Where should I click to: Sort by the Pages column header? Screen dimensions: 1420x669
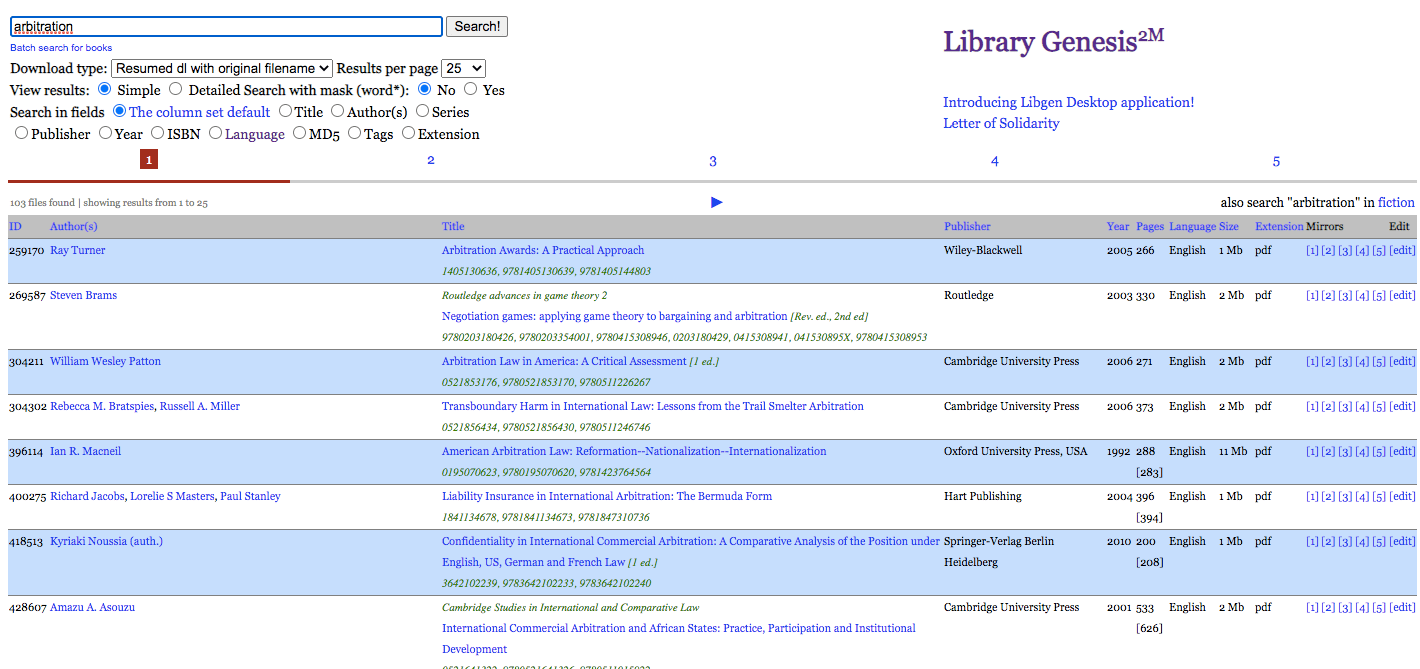click(x=1150, y=226)
